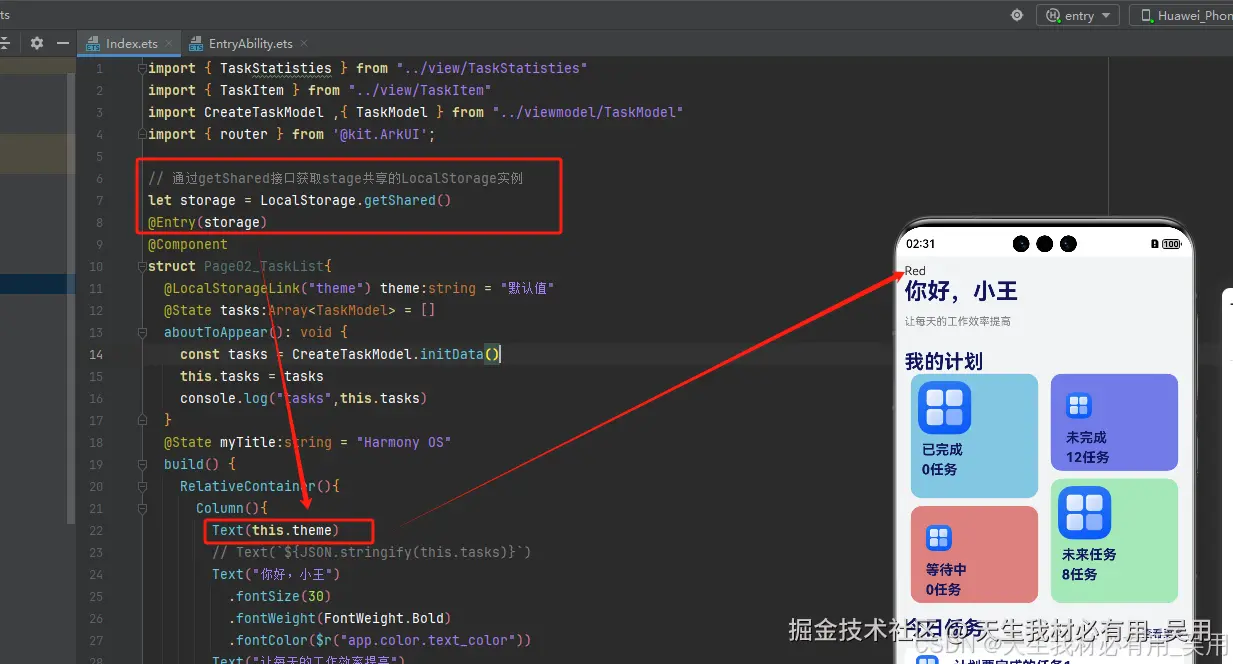Click the module icon inside the entry run configuration
This screenshot has width=1233, height=664.
coord(1053,15)
